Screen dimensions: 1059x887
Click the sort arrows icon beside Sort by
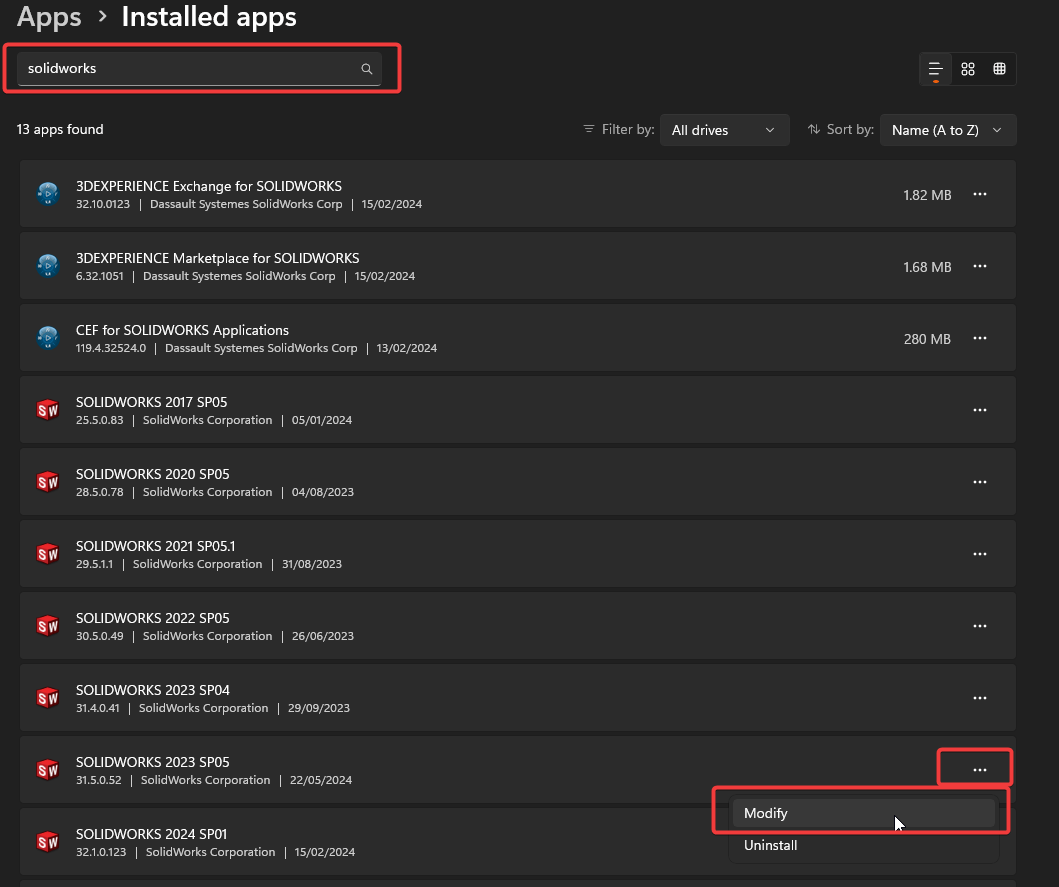814,129
